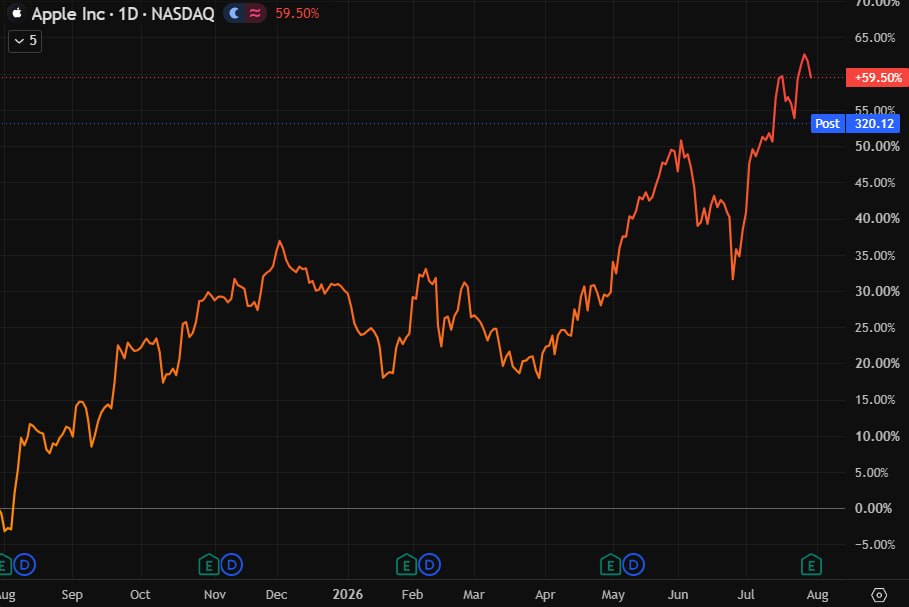
Task: Click the 10.00% axis label
Action: 877,436
